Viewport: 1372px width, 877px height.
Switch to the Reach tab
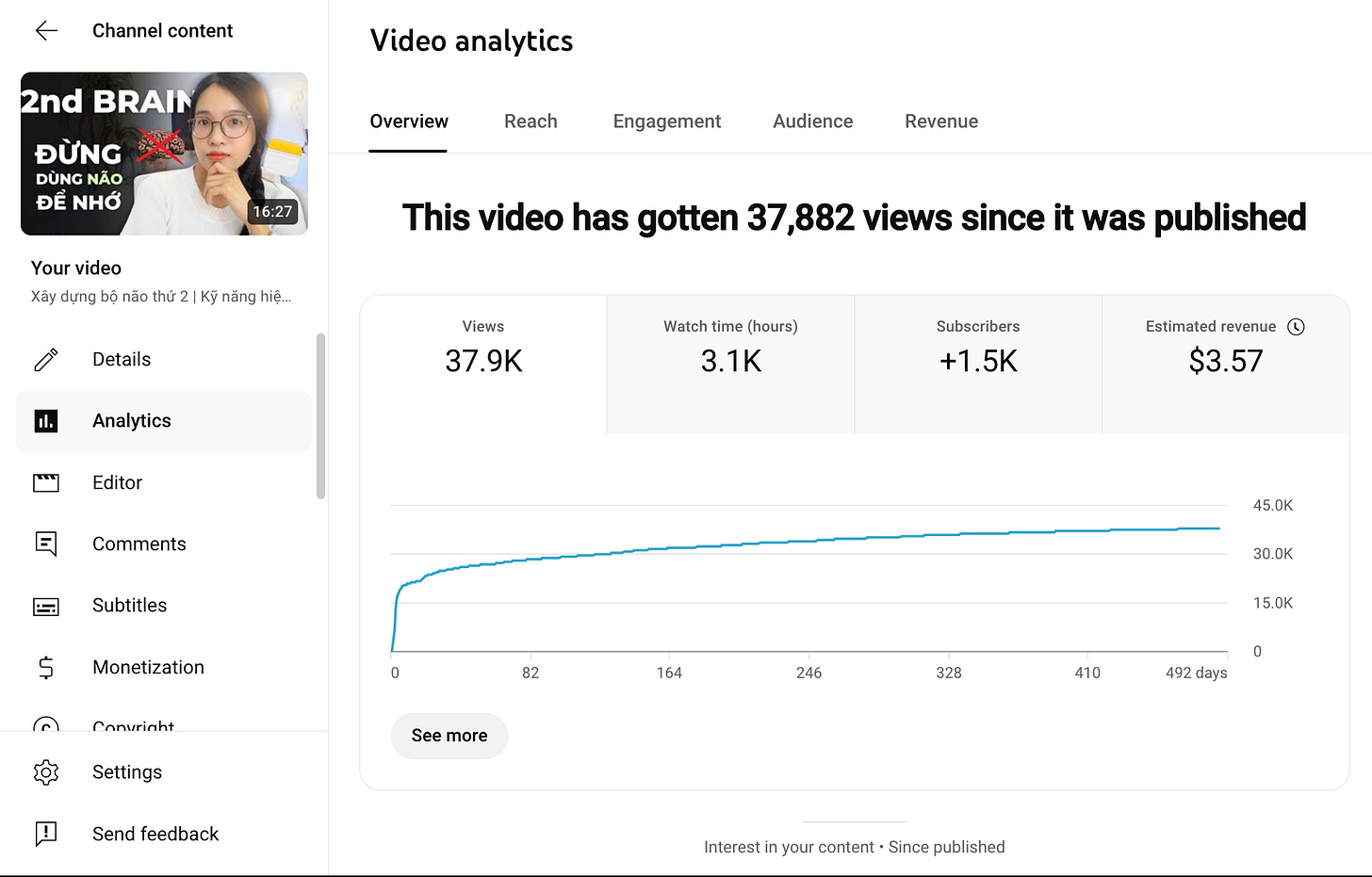(531, 122)
